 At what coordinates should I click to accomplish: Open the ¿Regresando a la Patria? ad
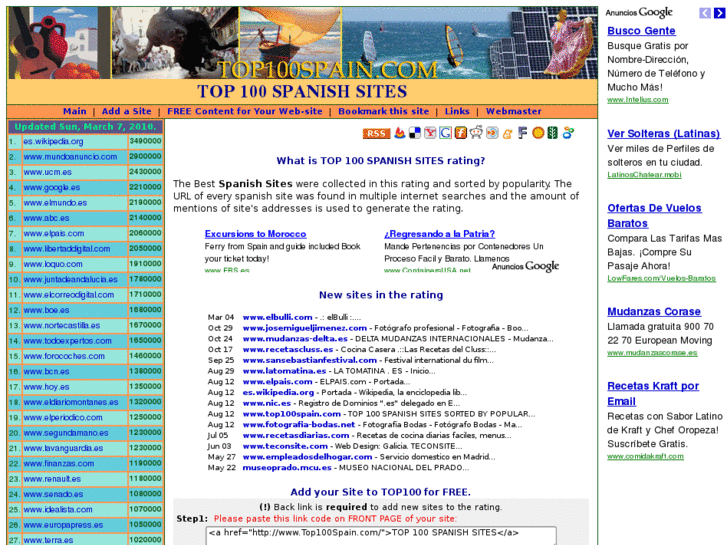coord(440,234)
